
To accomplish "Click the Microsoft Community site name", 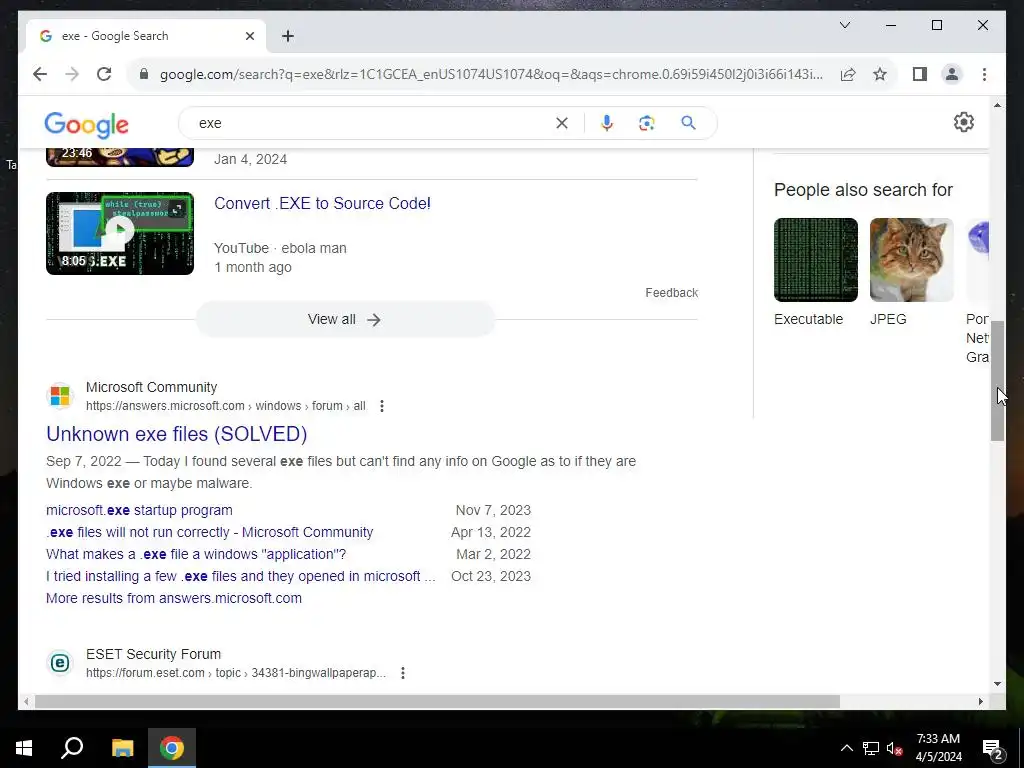I will pos(152,387).
